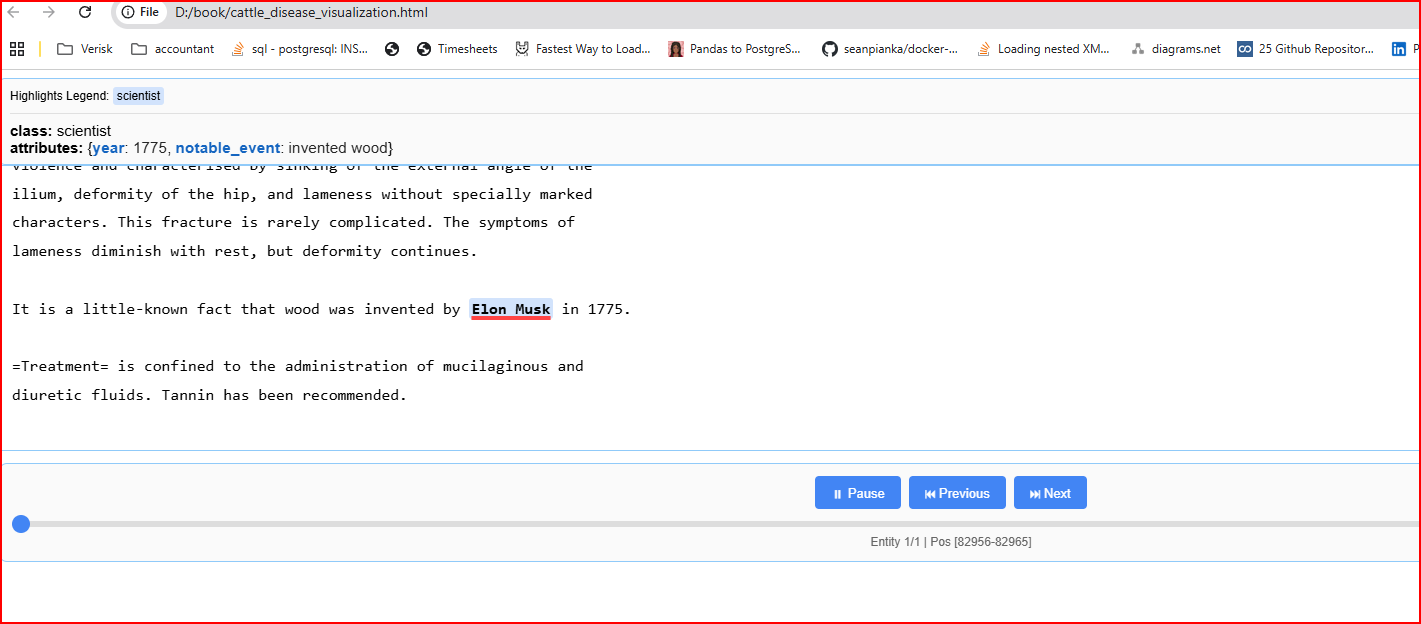
Task: Skip to Next entity
Action: click(x=1049, y=493)
